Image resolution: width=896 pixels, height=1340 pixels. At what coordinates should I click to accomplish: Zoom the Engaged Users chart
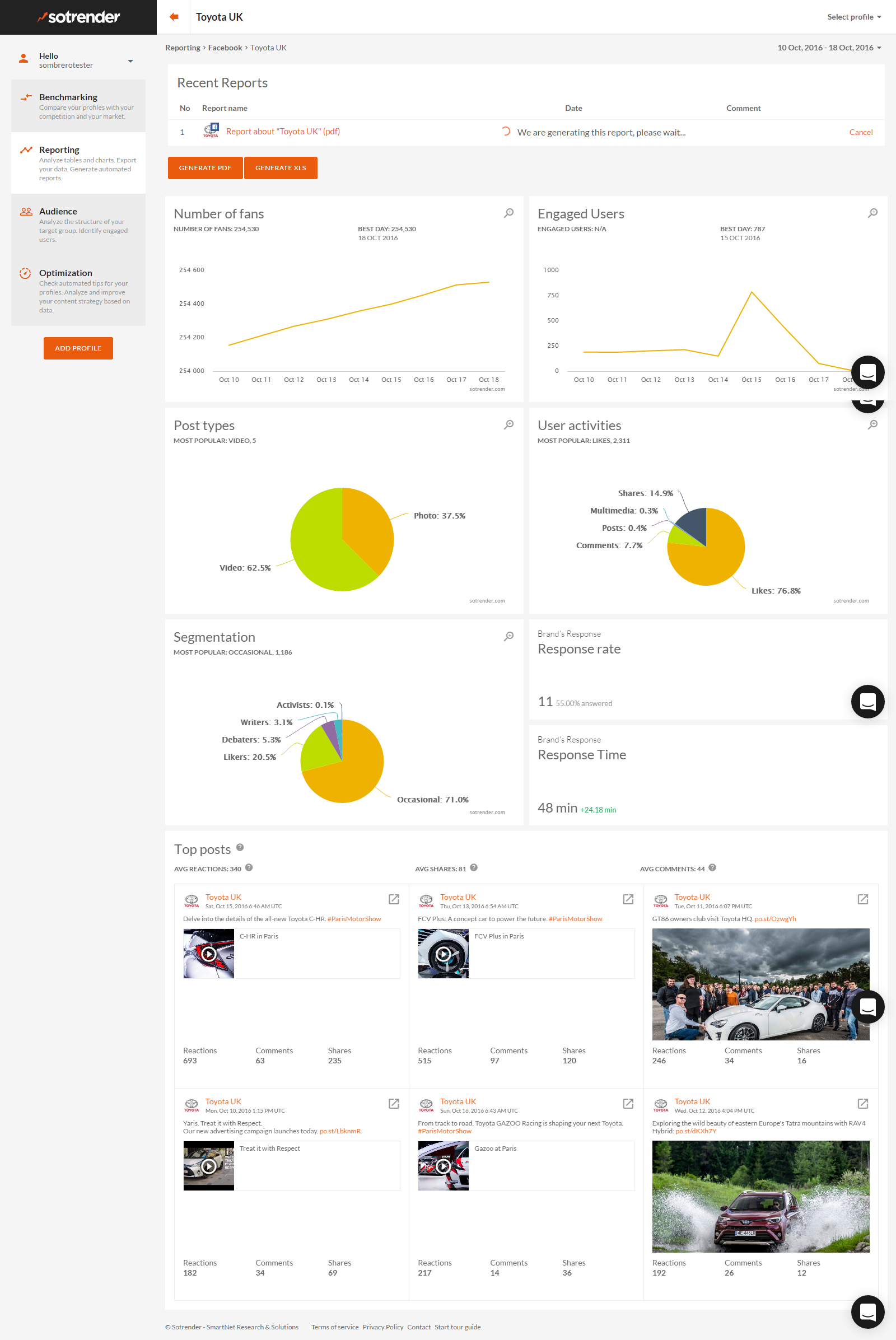coord(872,213)
